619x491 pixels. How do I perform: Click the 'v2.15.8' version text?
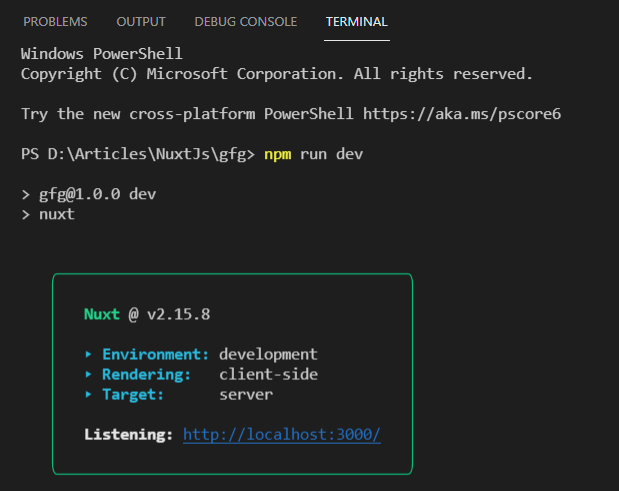178,314
